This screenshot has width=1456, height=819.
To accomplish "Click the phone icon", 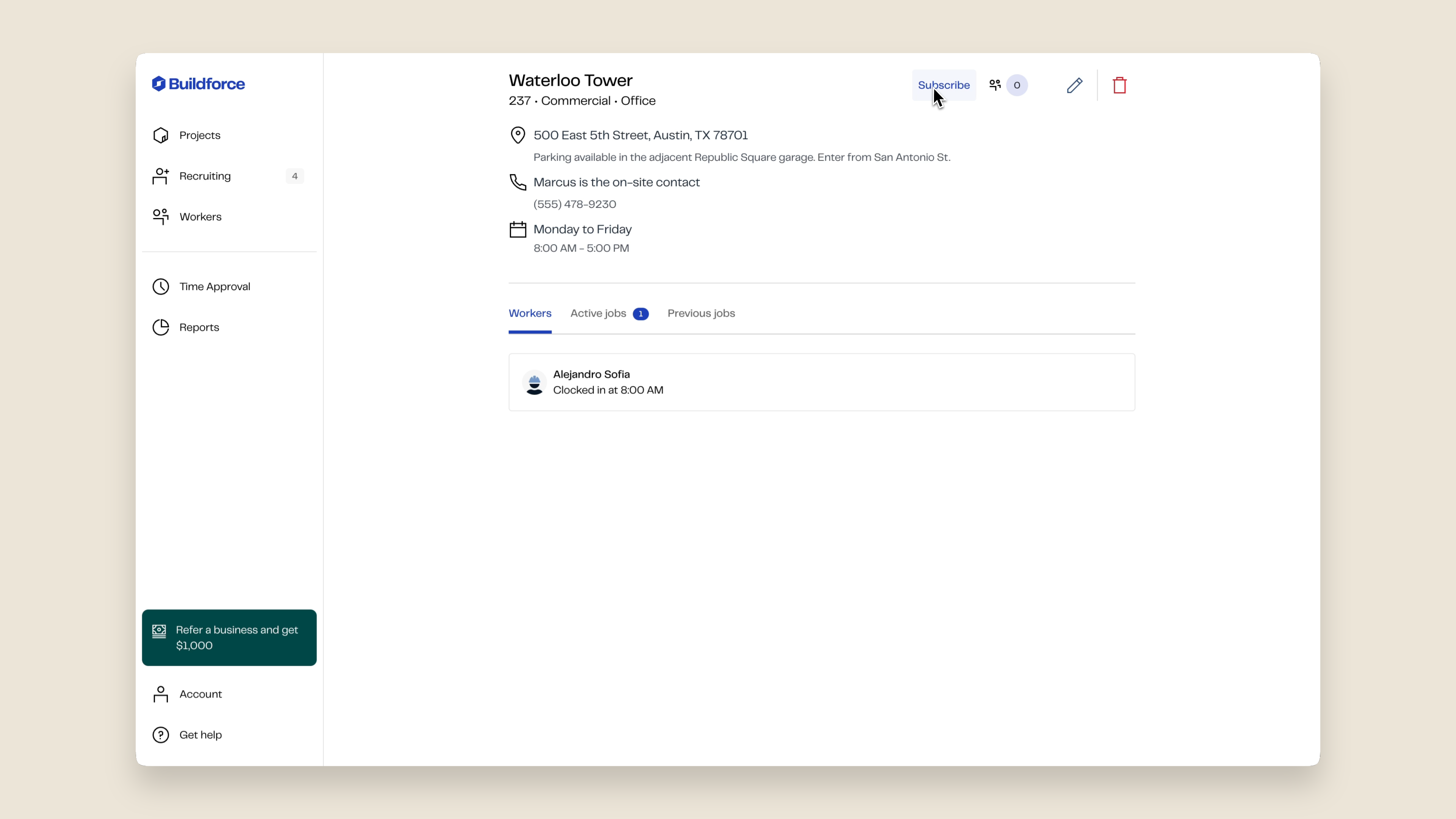I will [x=518, y=182].
